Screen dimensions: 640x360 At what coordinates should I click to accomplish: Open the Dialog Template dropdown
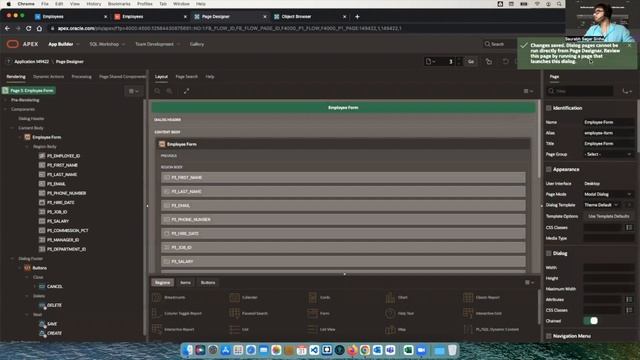(602, 205)
